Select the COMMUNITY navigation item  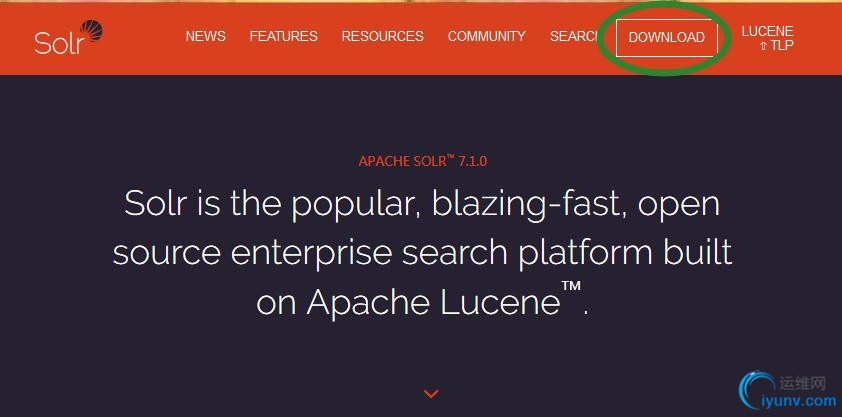point(487,36)
